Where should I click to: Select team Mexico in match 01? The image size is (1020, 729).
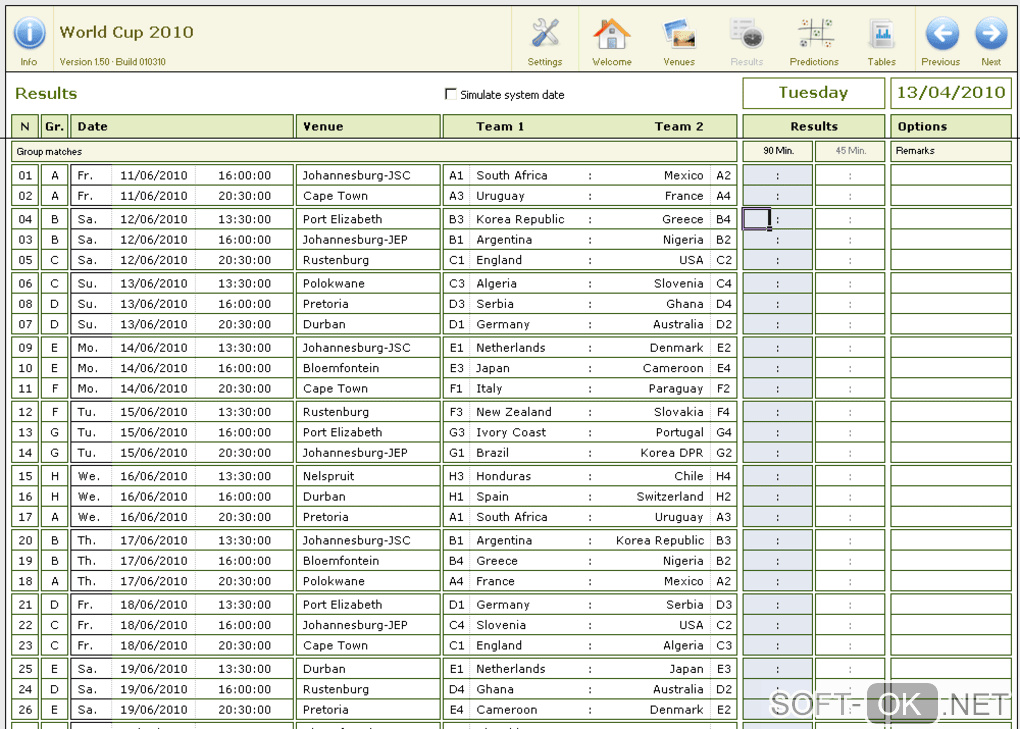pos(683,176)
